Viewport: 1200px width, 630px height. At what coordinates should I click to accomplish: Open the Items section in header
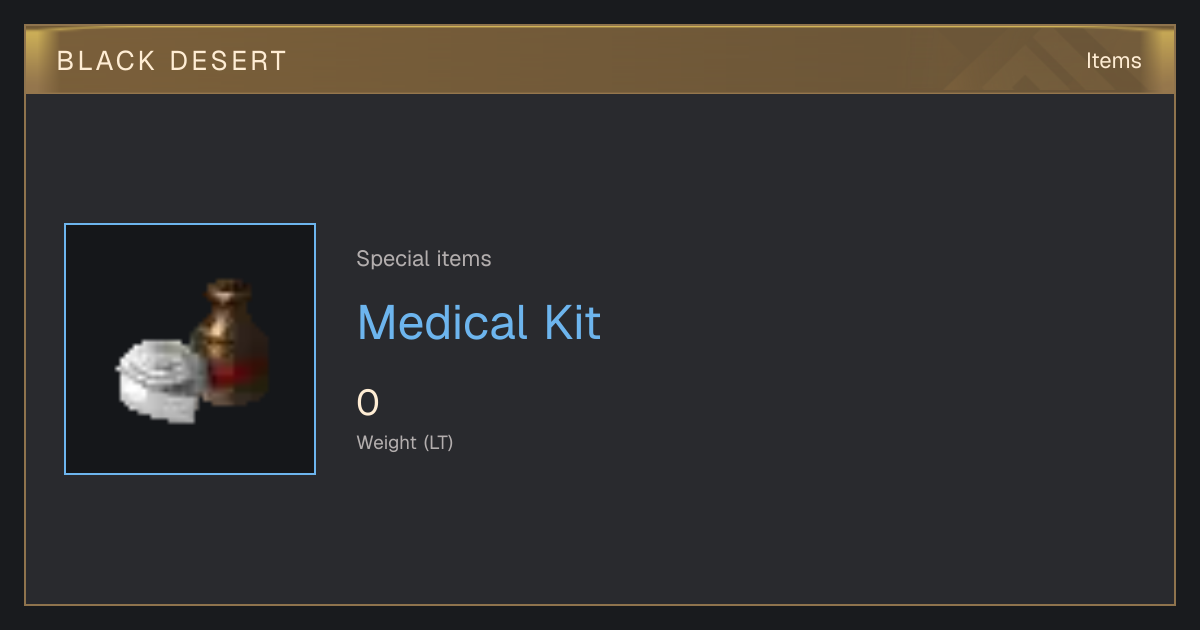point(1113,61)
